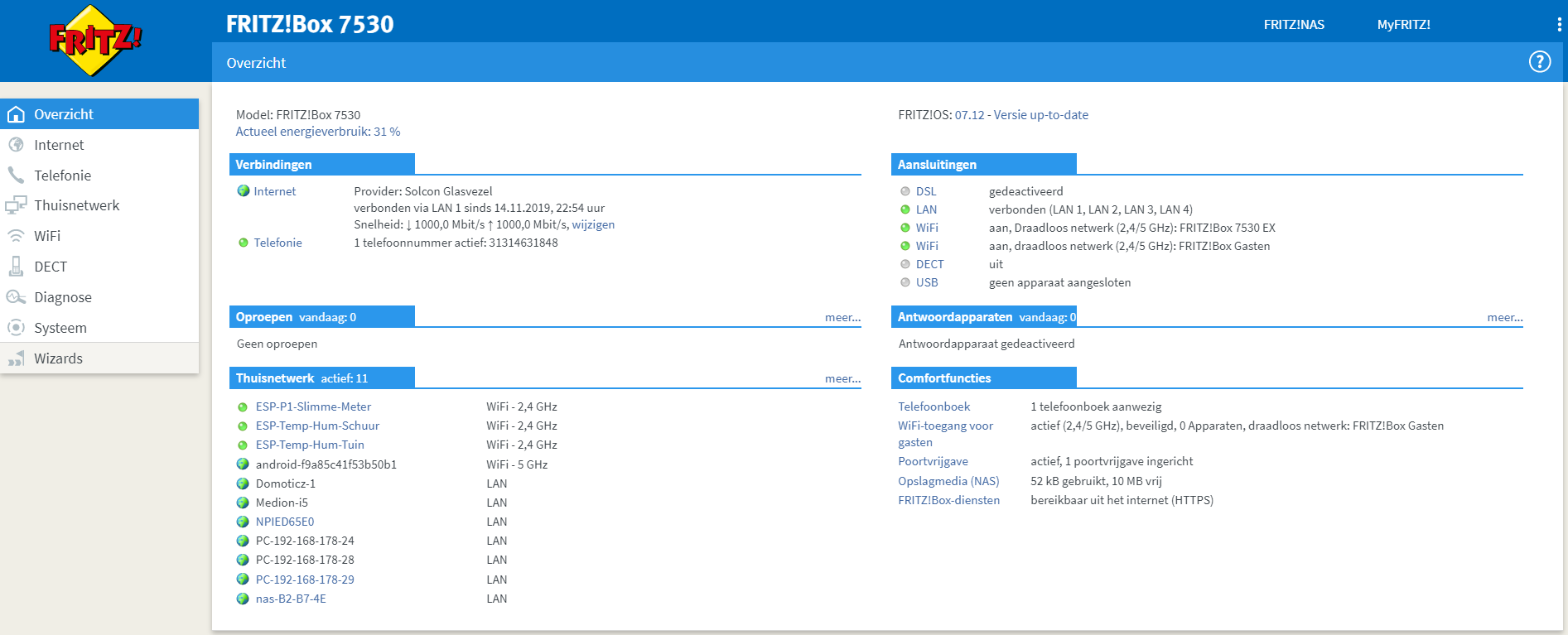1568x635 pixels.
Task: Open the ESP-Temp-Hum-Schuur device link
Action: point(317,426)
